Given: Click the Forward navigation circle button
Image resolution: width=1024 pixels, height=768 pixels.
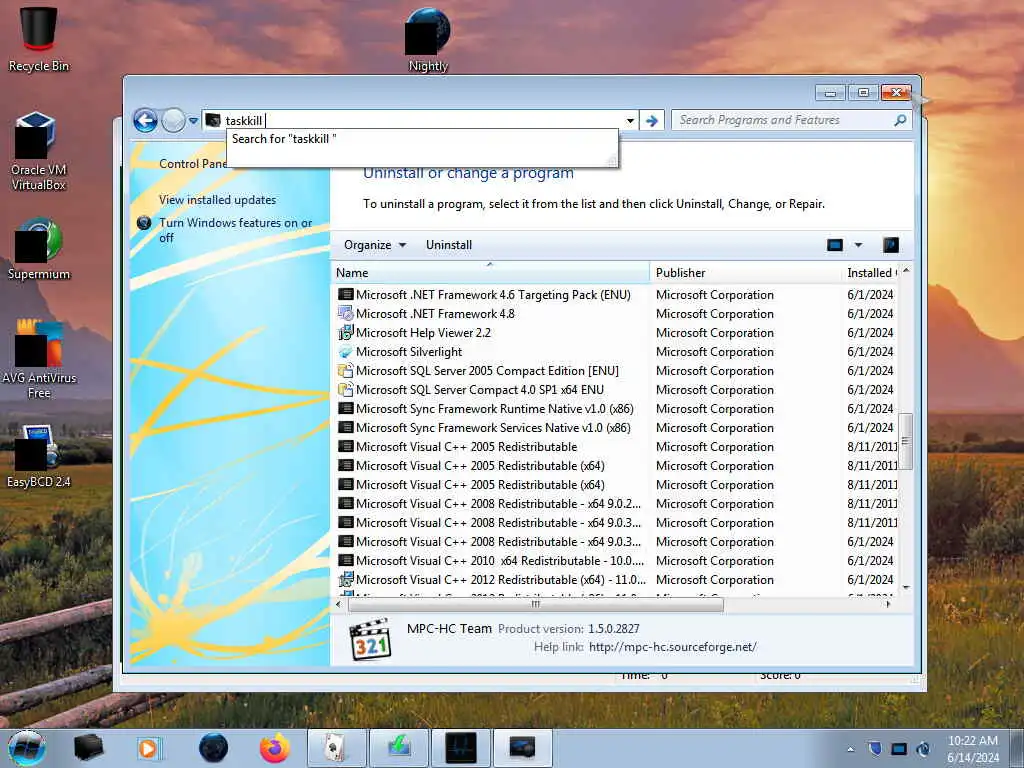Looking at the screenshot, I should [x=173, y=120].
